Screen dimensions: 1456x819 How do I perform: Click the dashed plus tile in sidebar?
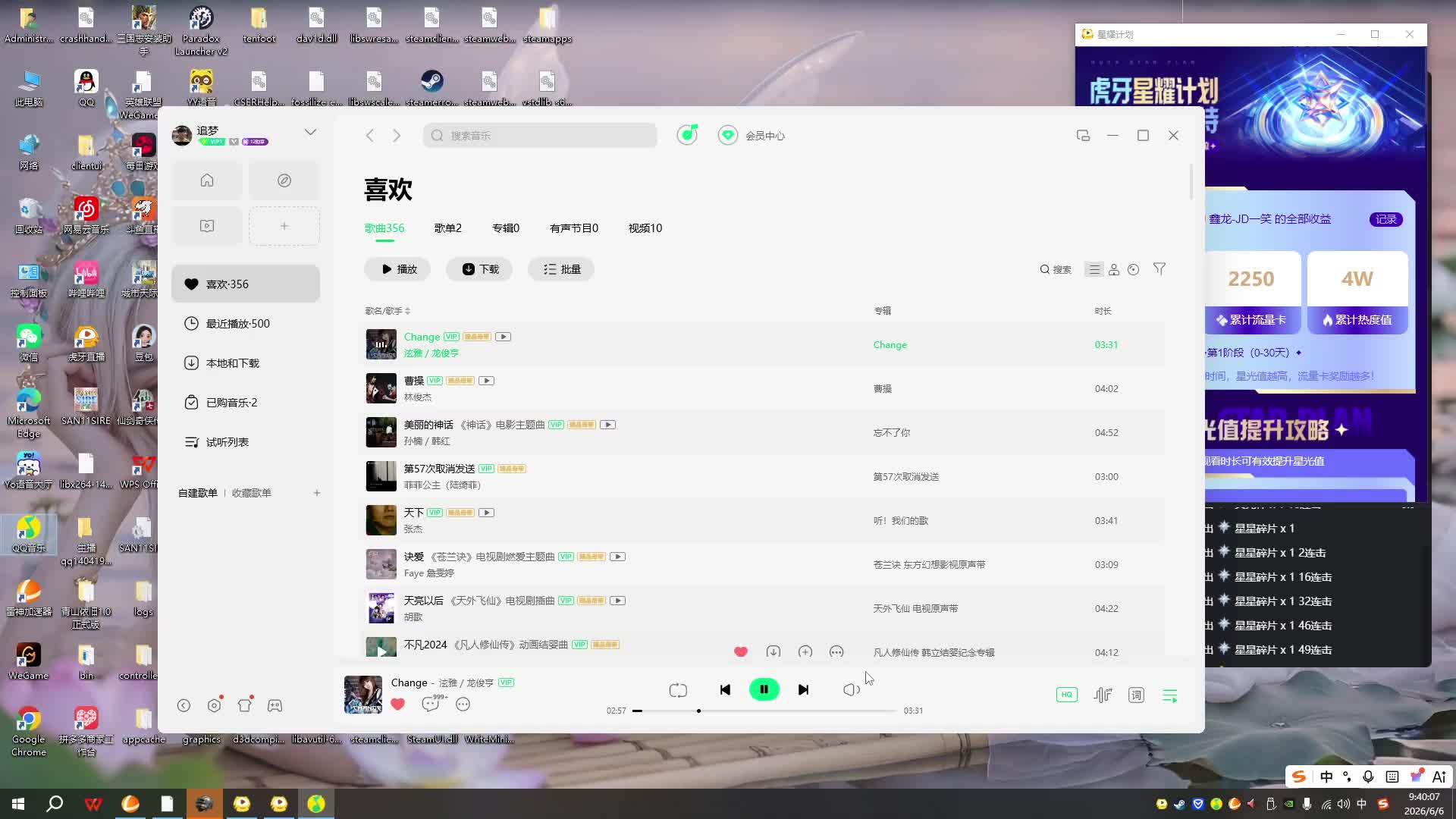(x=284, y=226)
